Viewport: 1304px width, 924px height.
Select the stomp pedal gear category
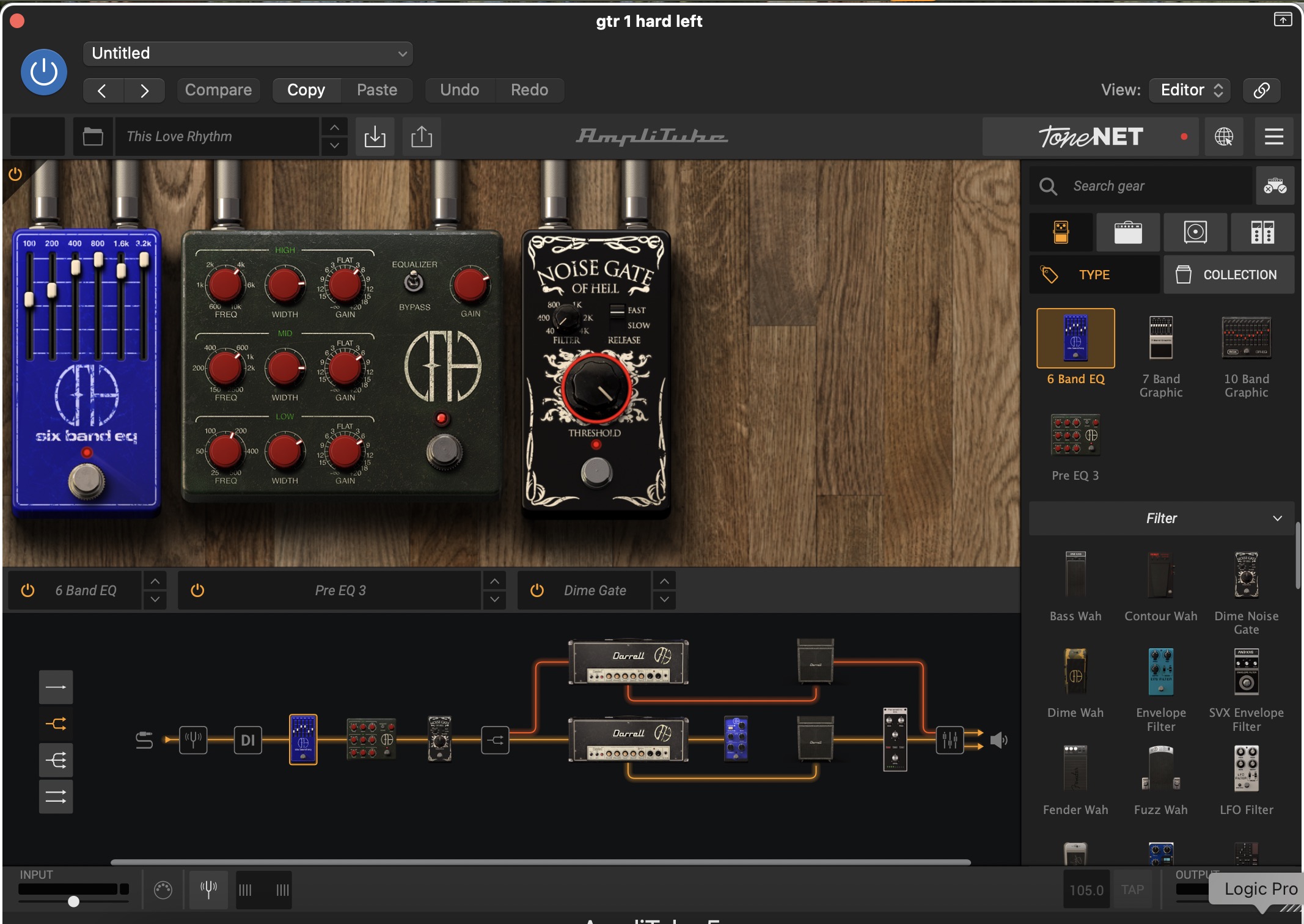(1061, 232)
